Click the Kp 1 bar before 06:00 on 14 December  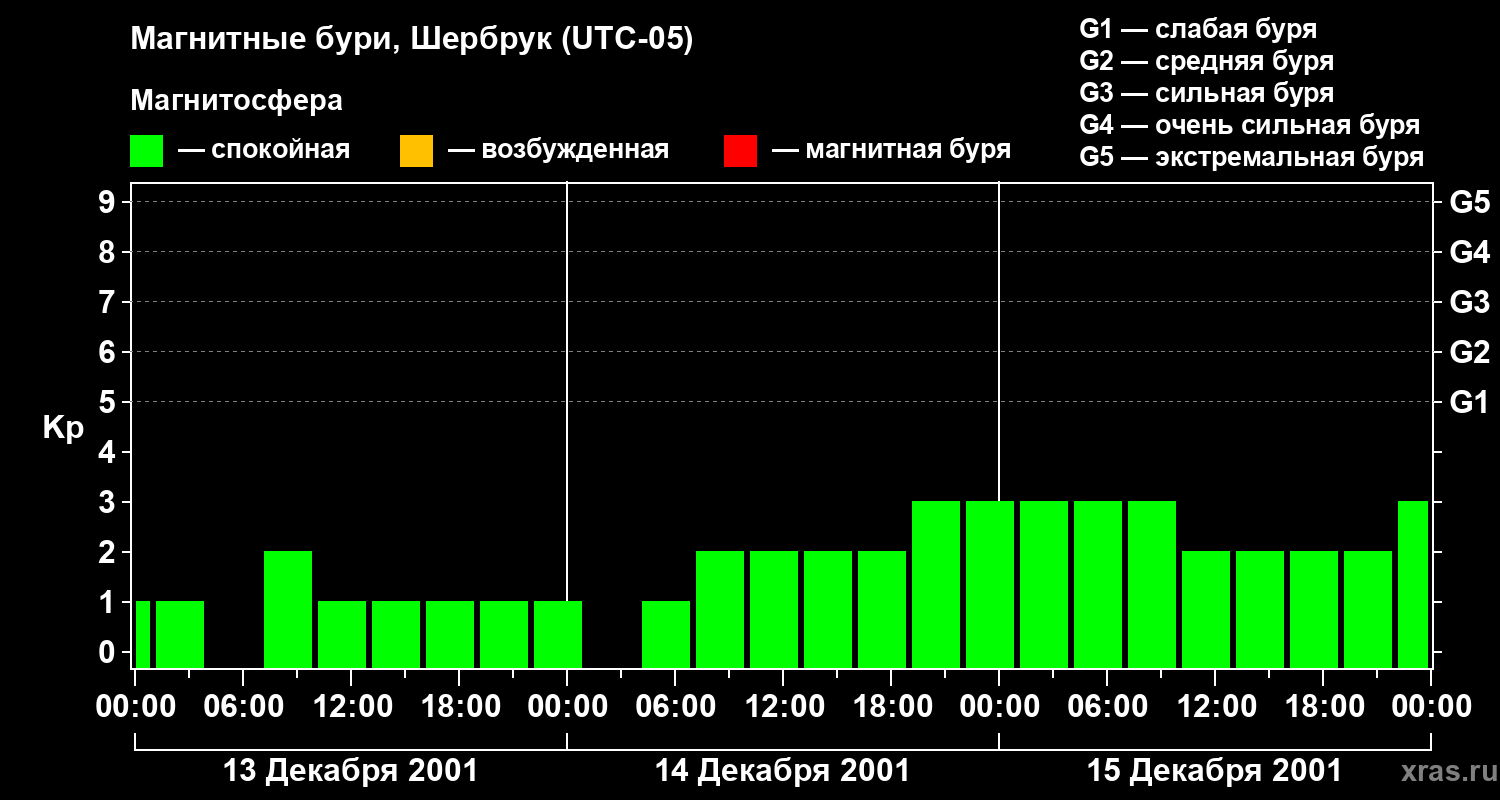(666, 634)
